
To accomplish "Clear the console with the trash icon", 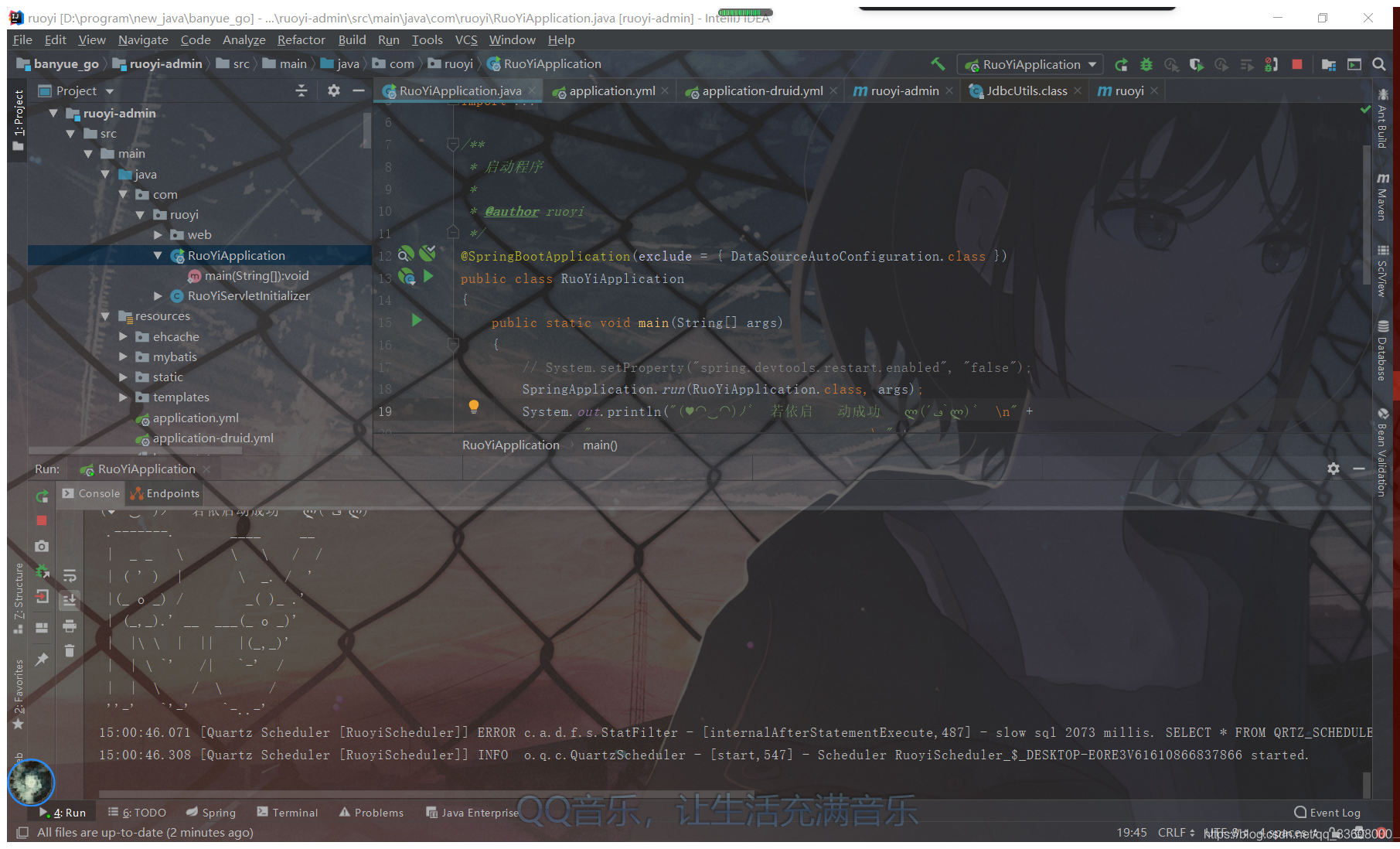I will coord(70,650).
